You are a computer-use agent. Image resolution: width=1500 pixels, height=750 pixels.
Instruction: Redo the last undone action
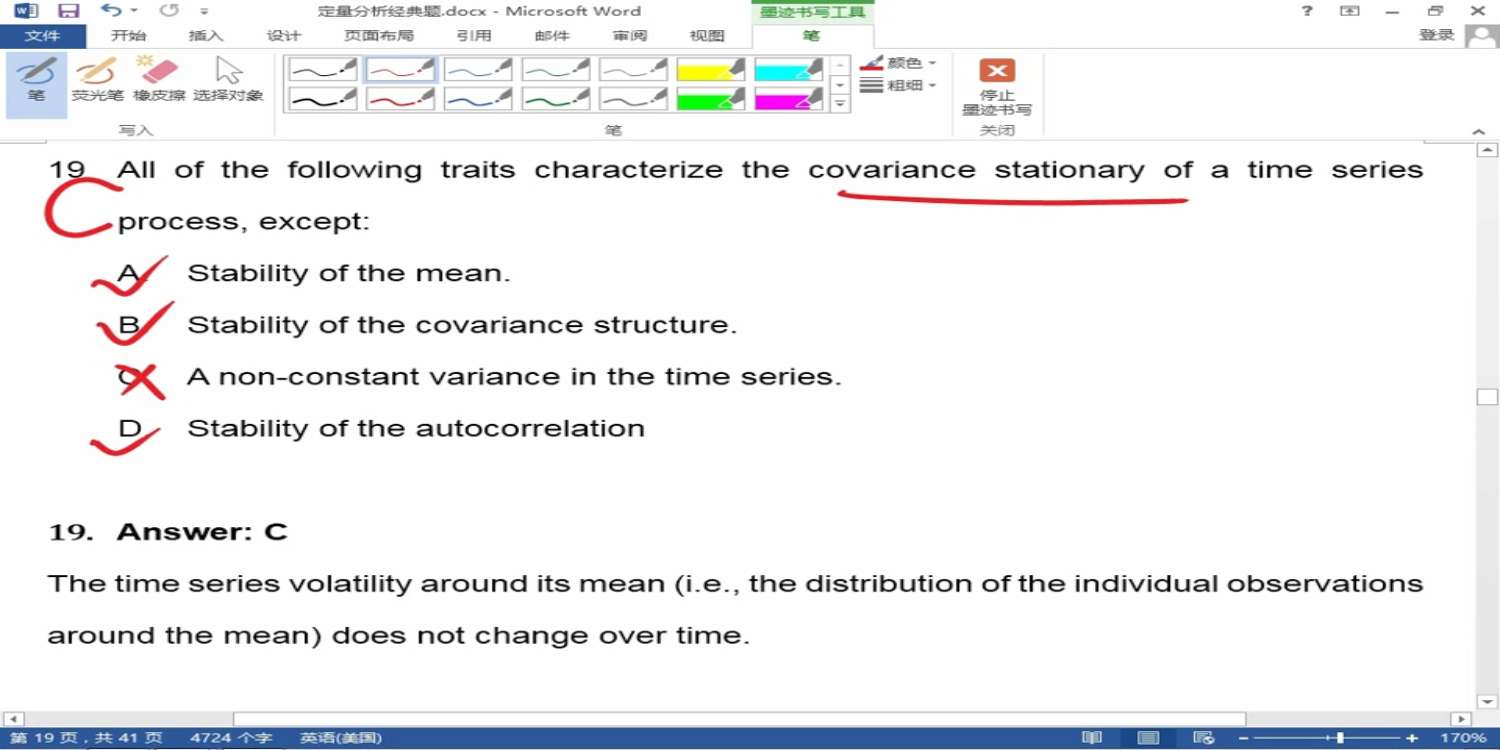pyautogui.click(x=169, y=11)
